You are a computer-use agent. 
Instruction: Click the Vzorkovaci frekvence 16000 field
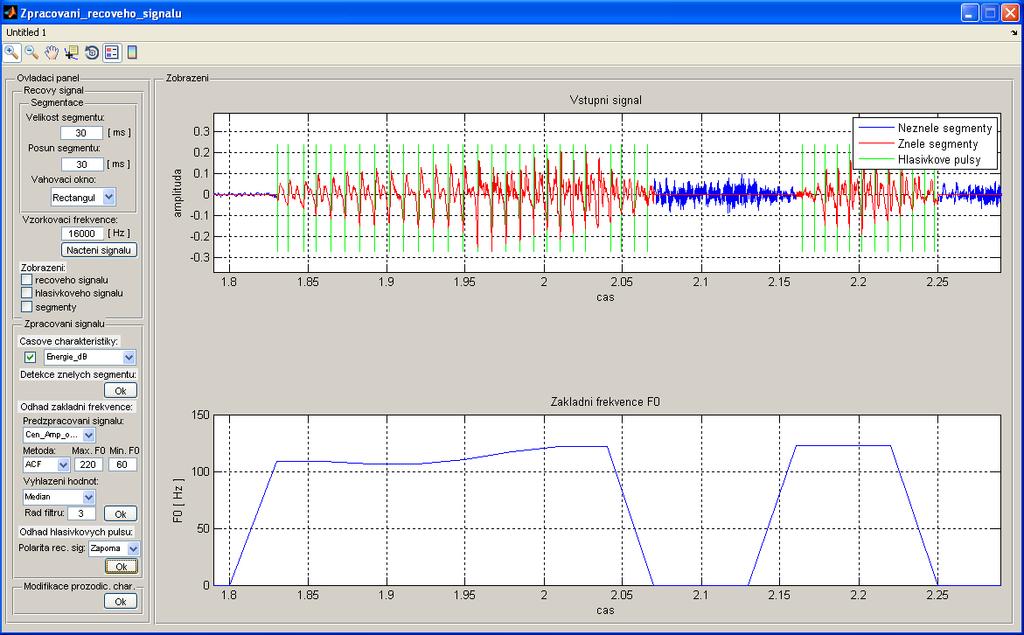tap(82, 233)
